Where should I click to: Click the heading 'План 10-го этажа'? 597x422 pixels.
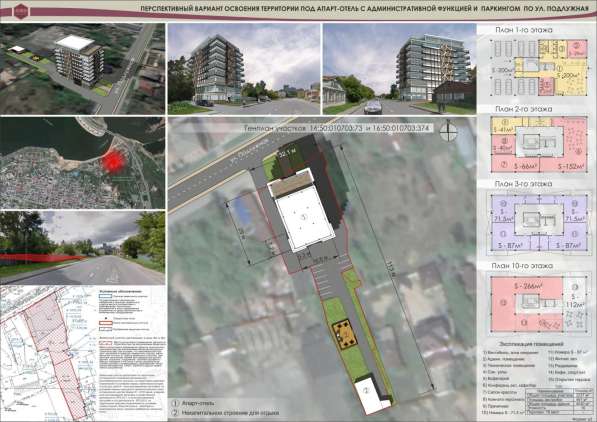(522, 266)
